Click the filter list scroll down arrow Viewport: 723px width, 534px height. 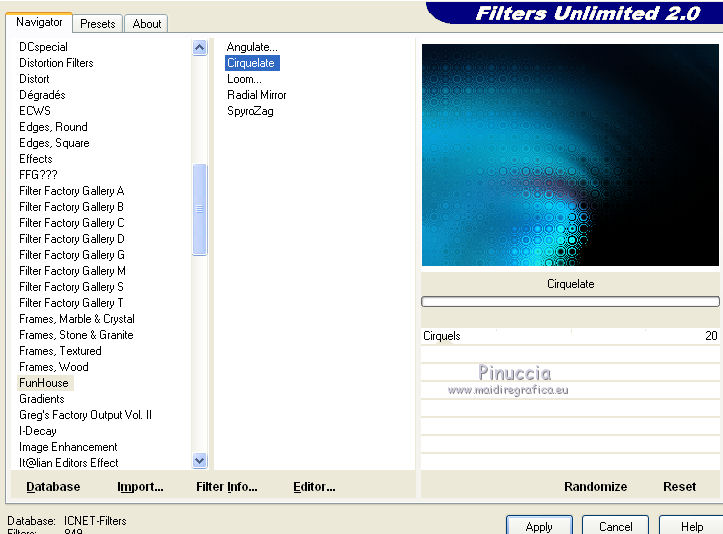click(x=200, y=461)
